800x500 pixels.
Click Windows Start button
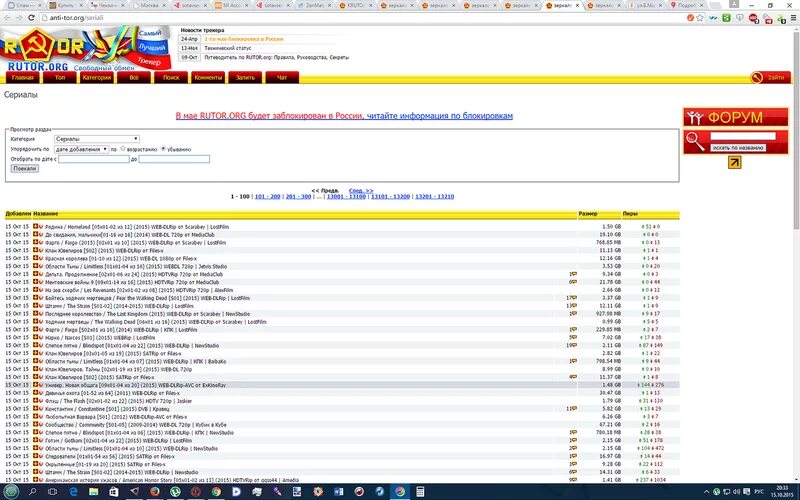tap(11, 492)
